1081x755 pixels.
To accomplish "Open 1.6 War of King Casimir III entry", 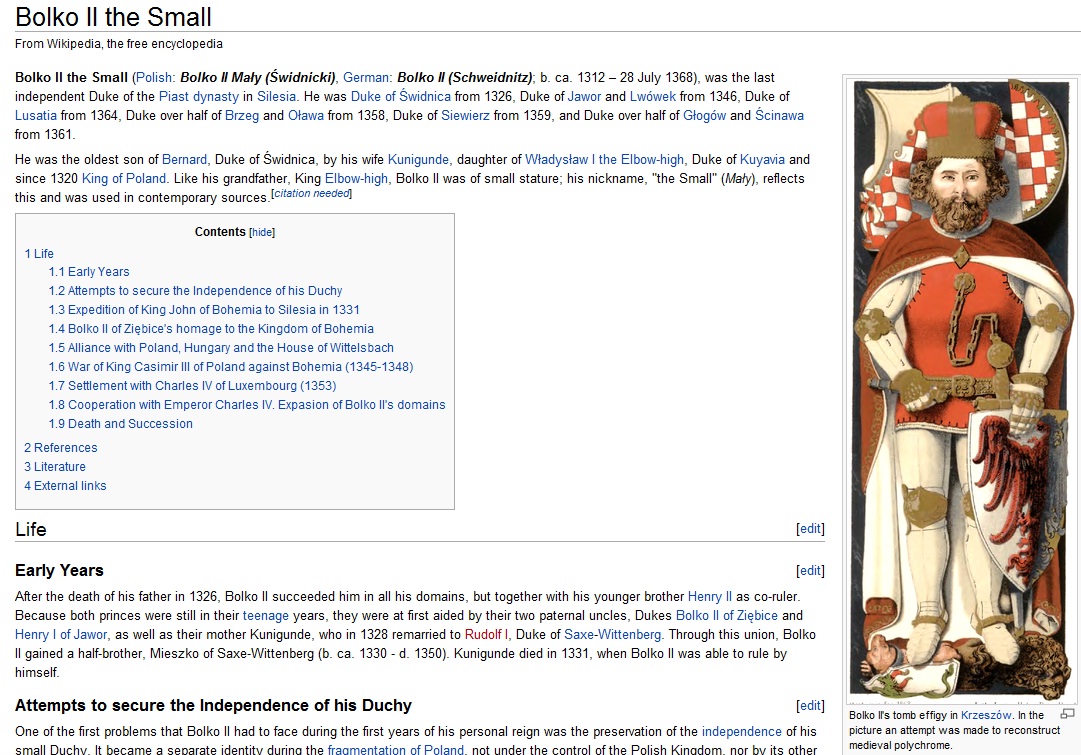I will pos(231,367).
